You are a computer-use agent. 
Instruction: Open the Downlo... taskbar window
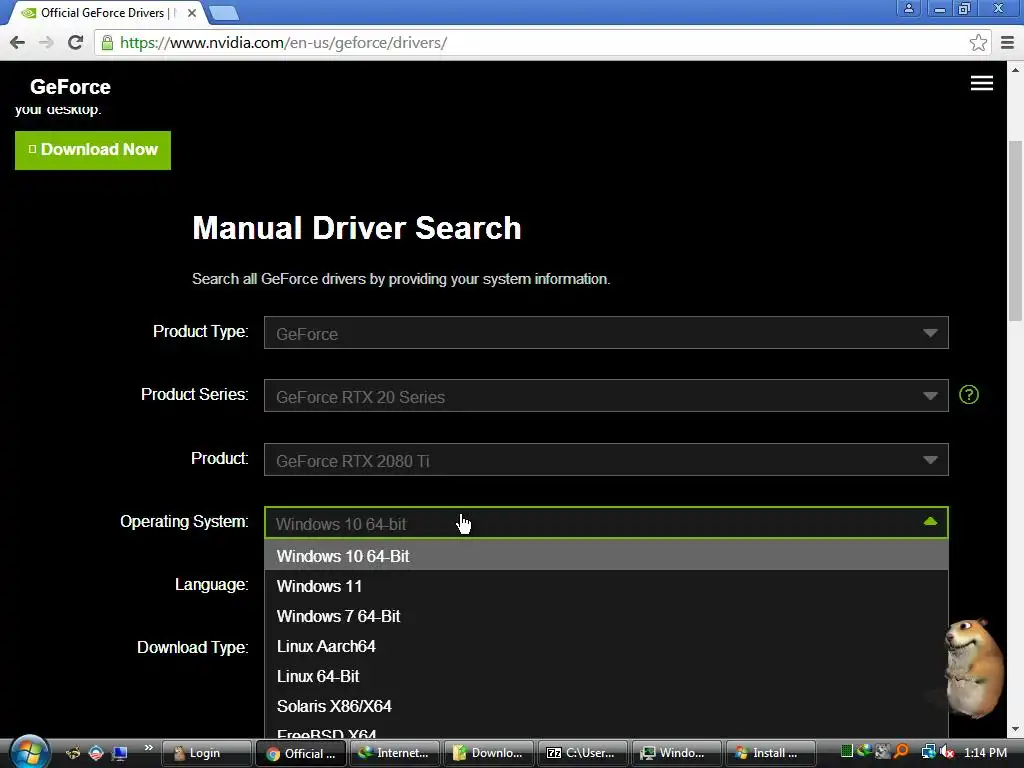pos(488,753)
